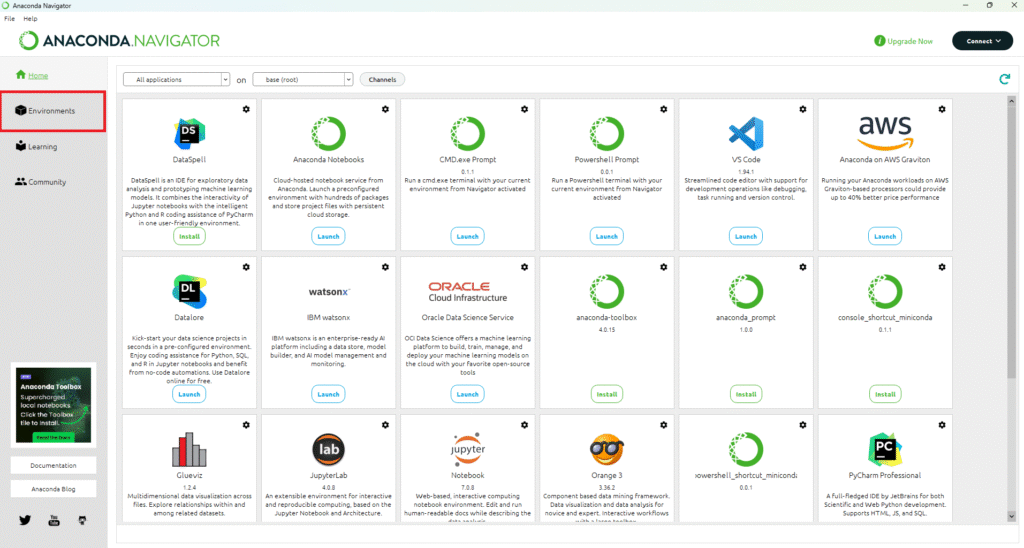The image size is (1024, 548).
Task: Click the AWS logo on Graviton tile
Action: 885,133
